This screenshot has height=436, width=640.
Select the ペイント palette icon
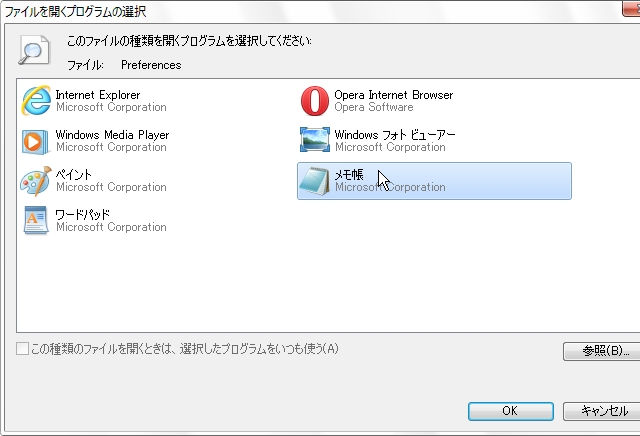click(x=36, y=181)
